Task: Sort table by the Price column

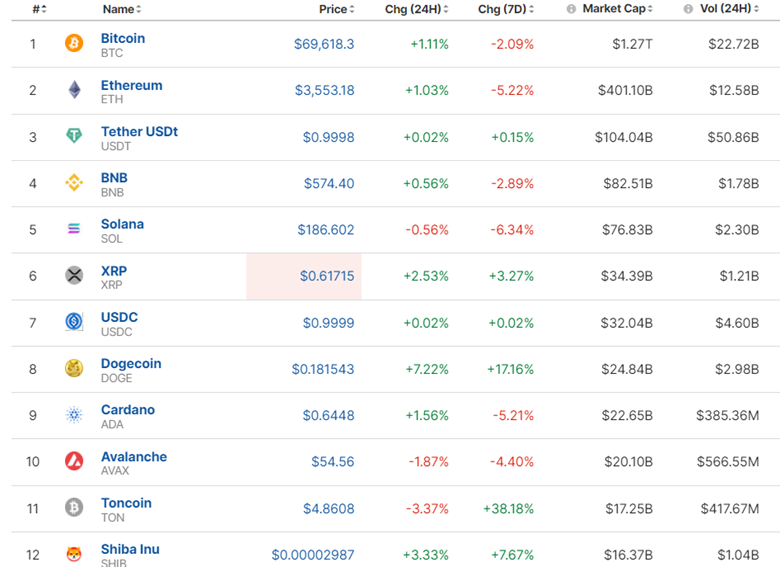Action: click(337, 9)
